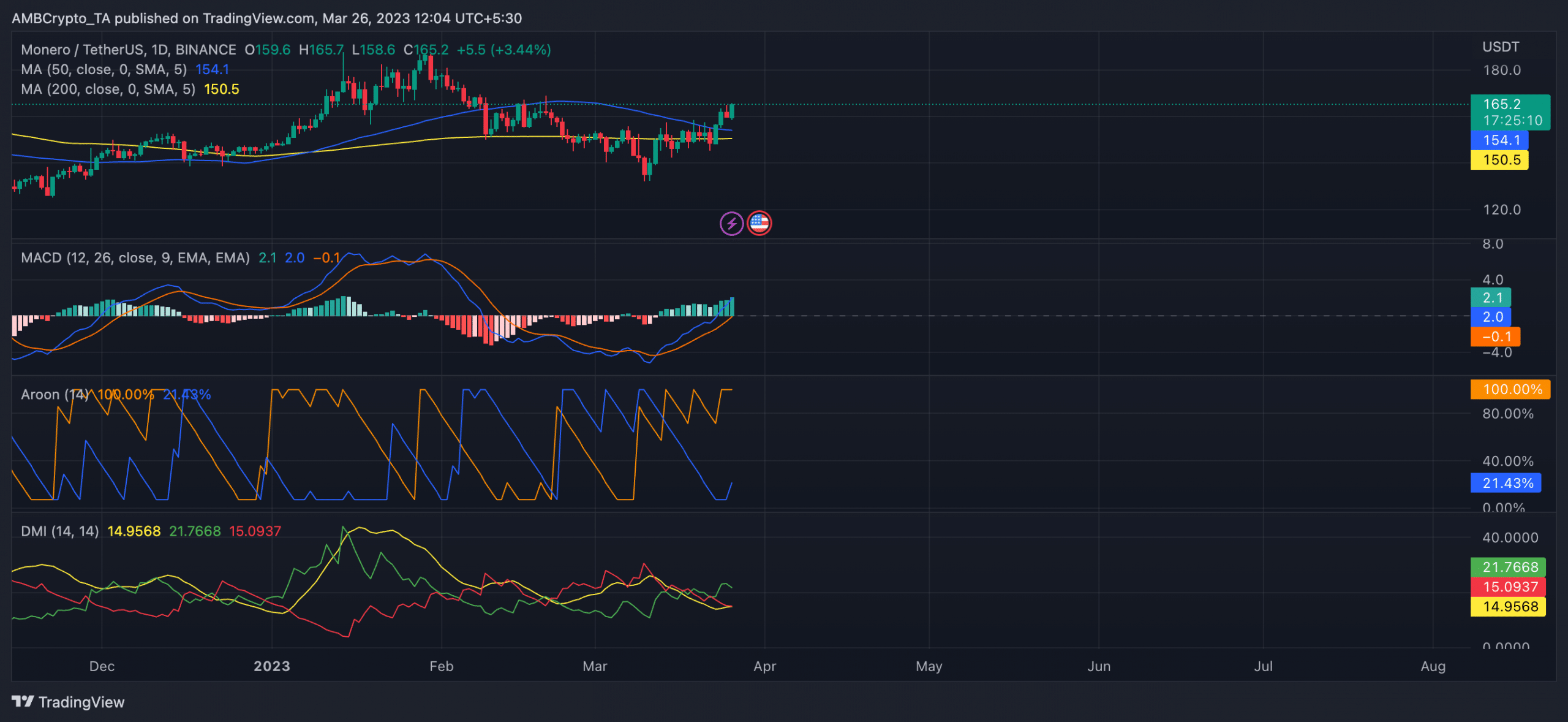Select the 1D timeframe label in the legend
Viewport: 1568px width, 722px height.
tap(159, 50)
